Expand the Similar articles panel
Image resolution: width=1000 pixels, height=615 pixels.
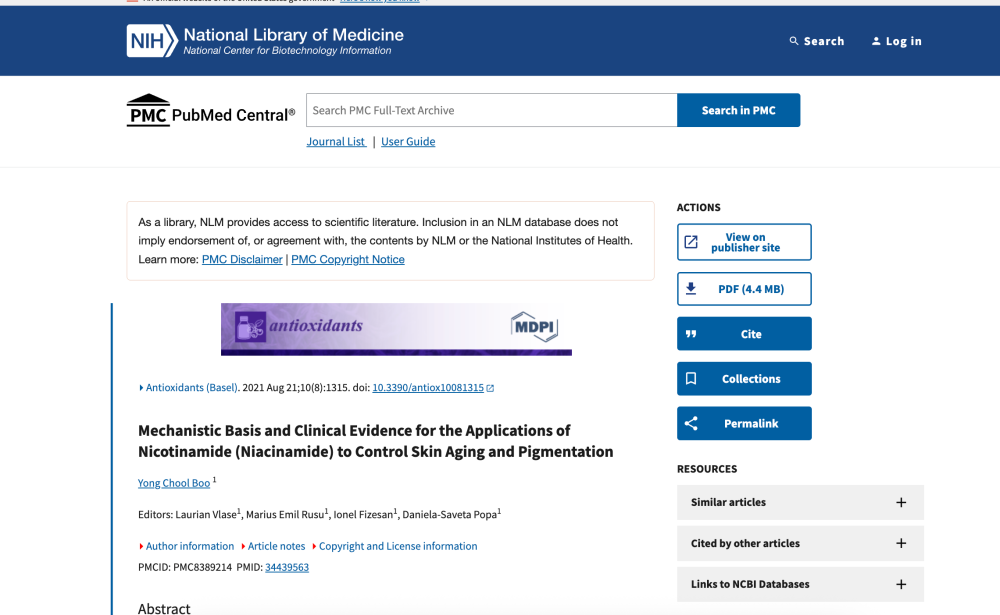point(800,503)
